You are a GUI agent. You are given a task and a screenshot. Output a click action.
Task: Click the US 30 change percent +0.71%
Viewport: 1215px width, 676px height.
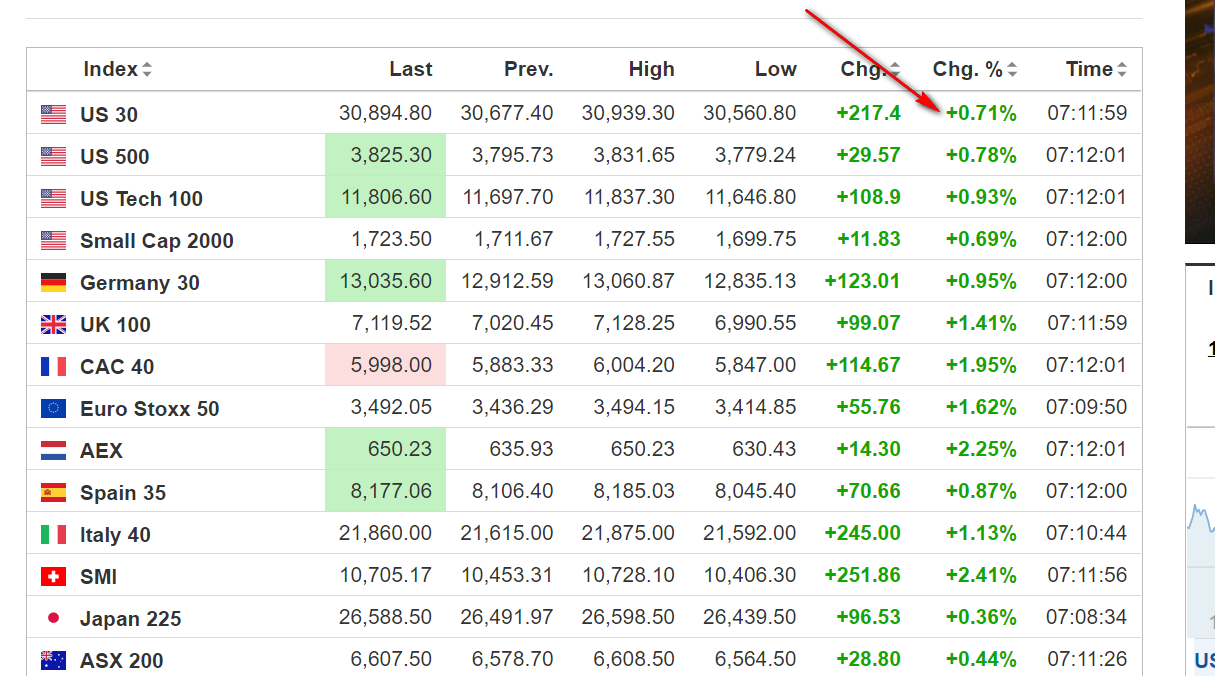pos(981,113)
